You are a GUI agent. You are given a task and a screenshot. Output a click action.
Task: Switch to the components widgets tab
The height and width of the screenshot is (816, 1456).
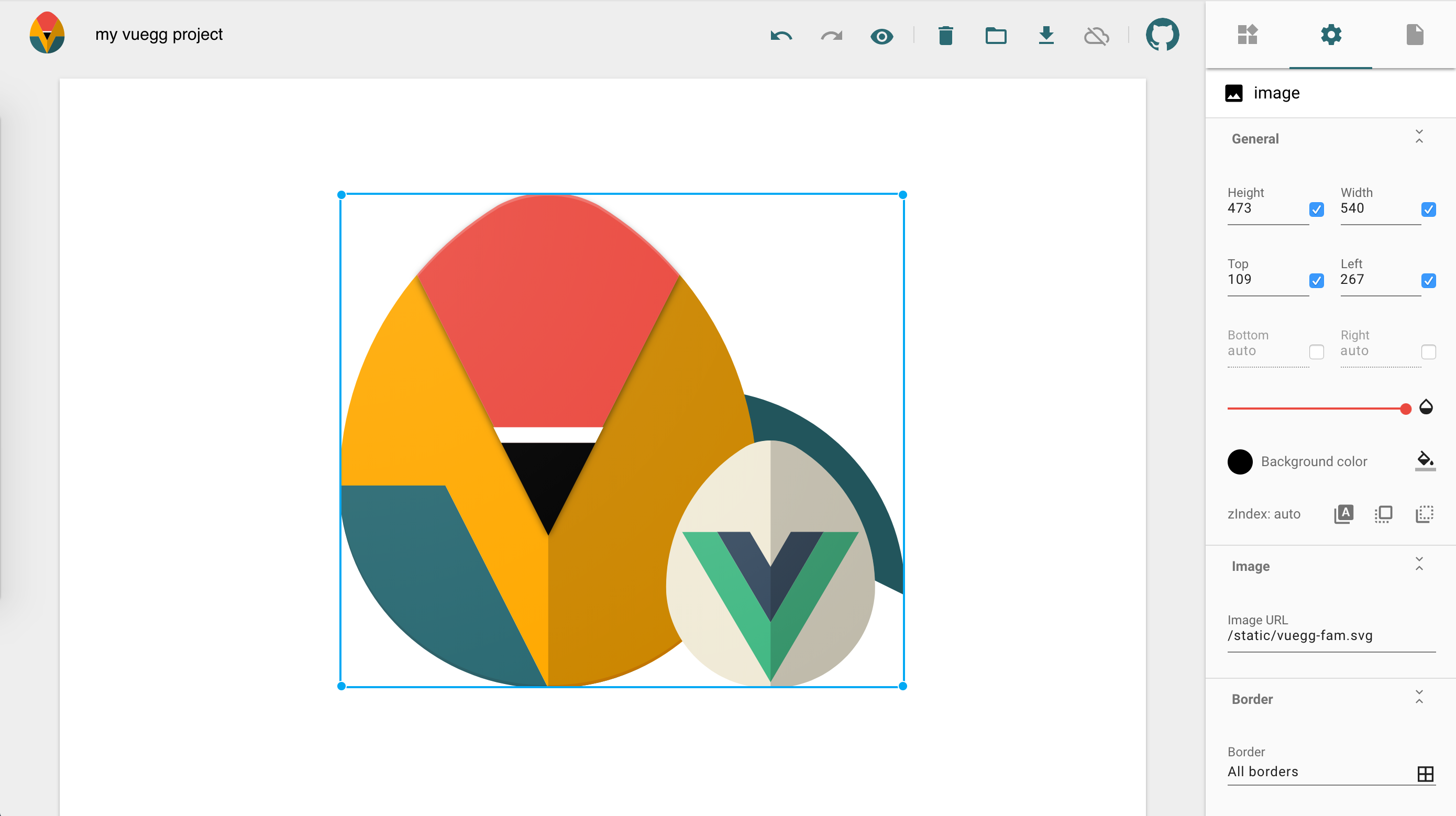click(1248, 35)
